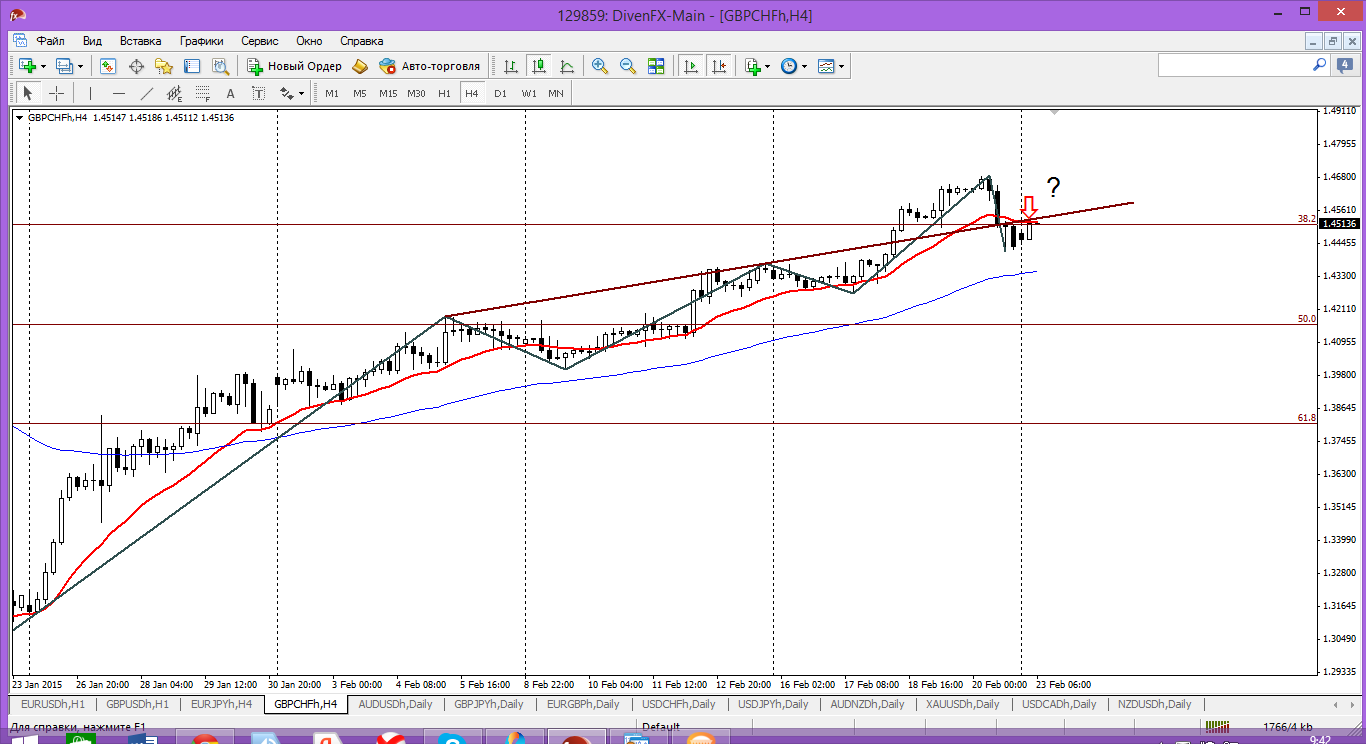Select the cursor arrow tool
1370x744 pixels.
tap(28, 93)
